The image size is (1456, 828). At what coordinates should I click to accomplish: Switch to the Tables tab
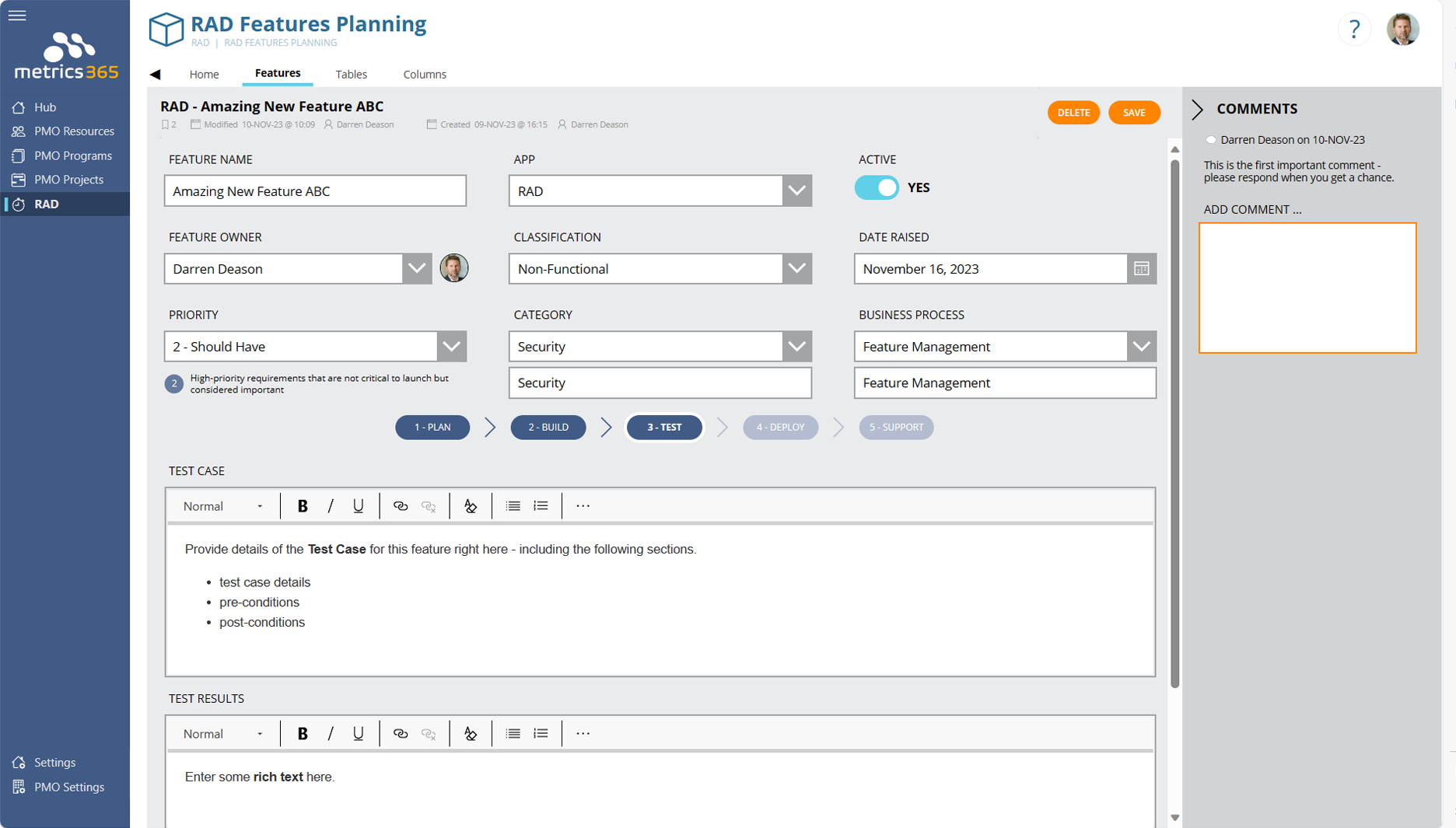coord(351,75)
